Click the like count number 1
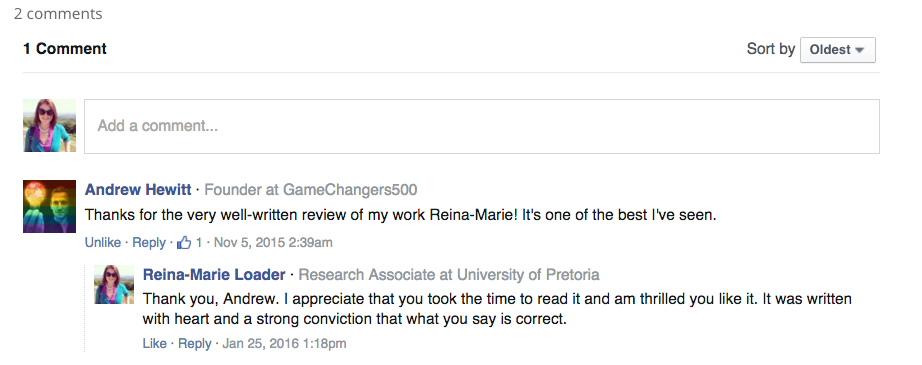 coord(199,242)
